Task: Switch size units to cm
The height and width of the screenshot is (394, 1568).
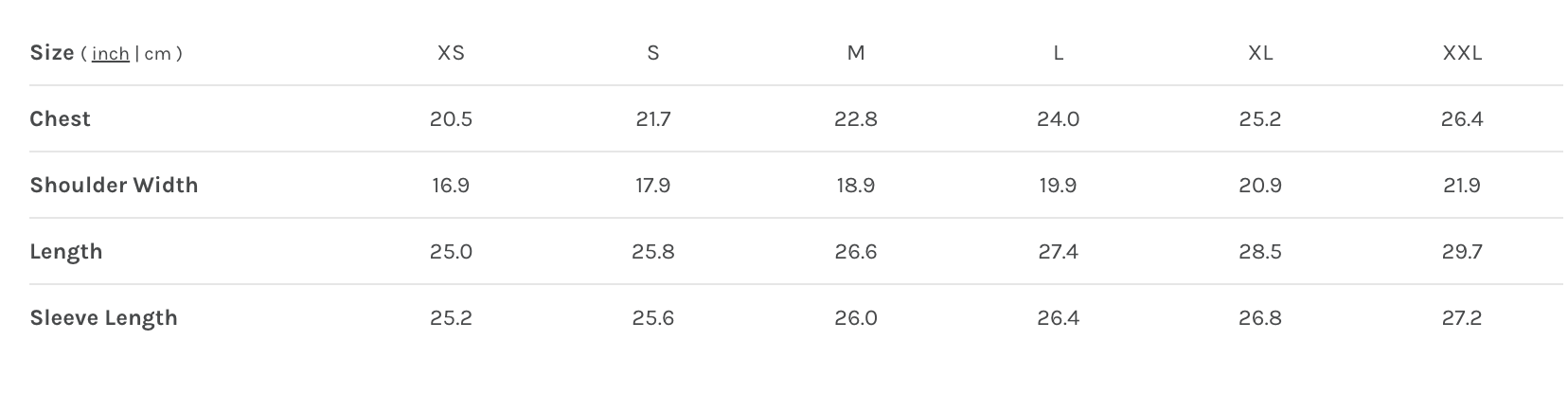Action: pos(157,54)
